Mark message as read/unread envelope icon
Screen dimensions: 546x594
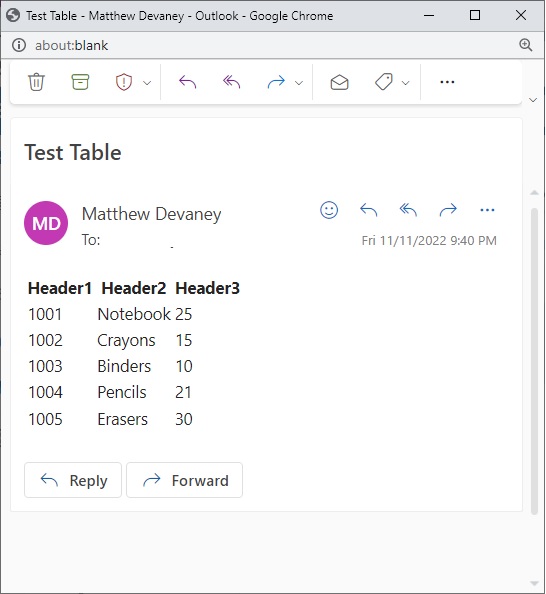339,82
